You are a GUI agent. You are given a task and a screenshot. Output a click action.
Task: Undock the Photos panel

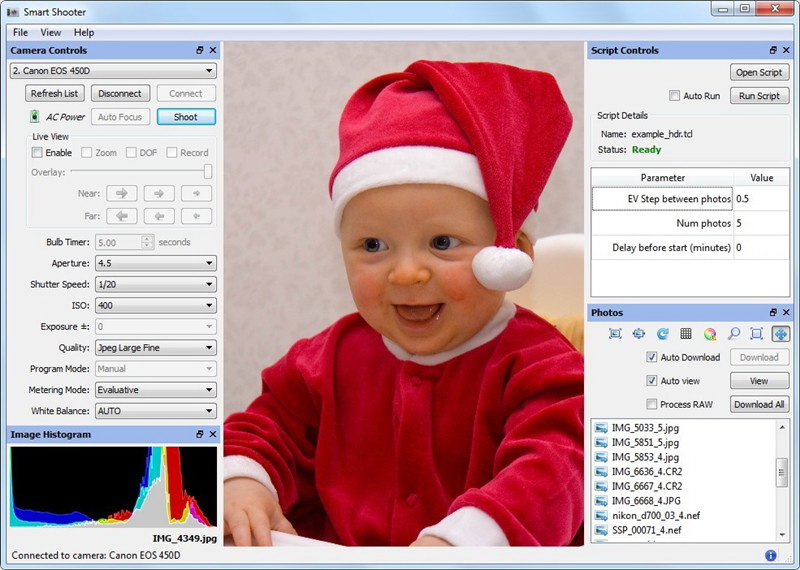pos(773,312)
